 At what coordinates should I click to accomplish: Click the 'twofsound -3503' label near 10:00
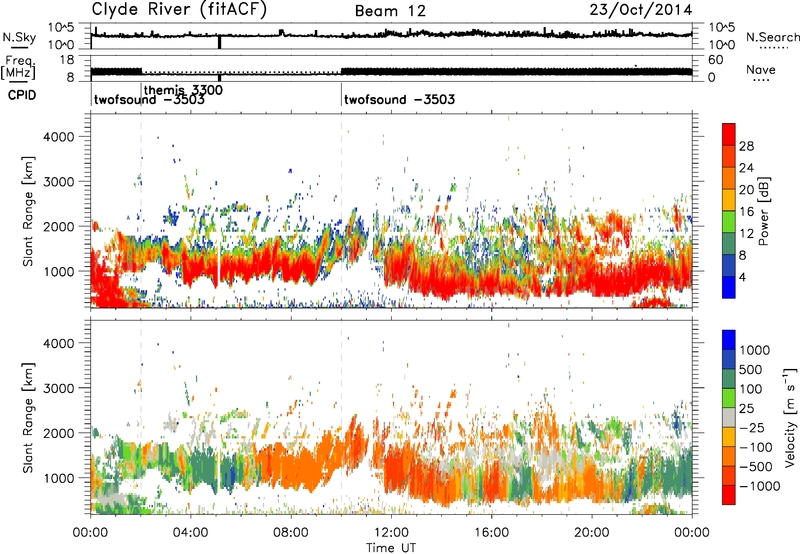[x=399, y=99]
